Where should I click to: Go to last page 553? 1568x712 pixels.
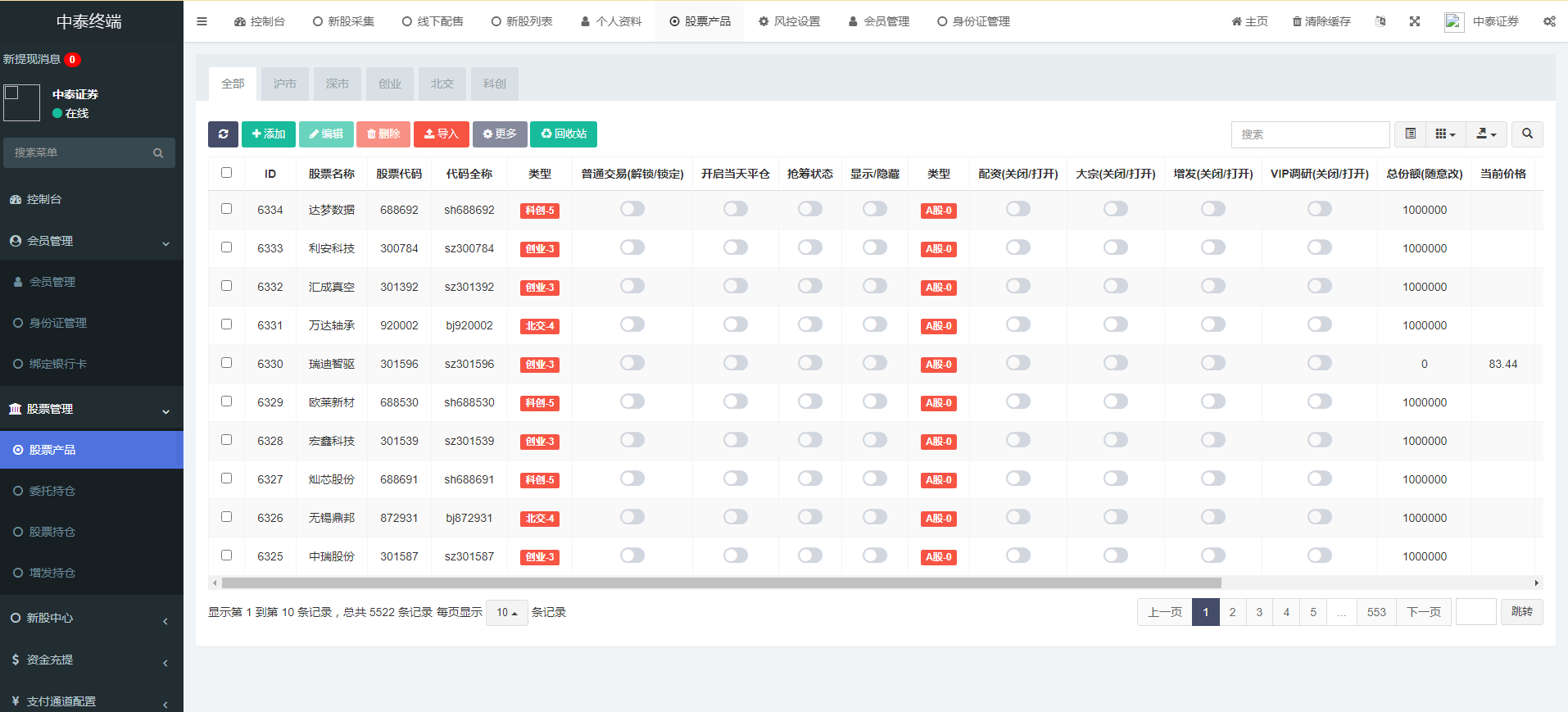click(1376, 612)
